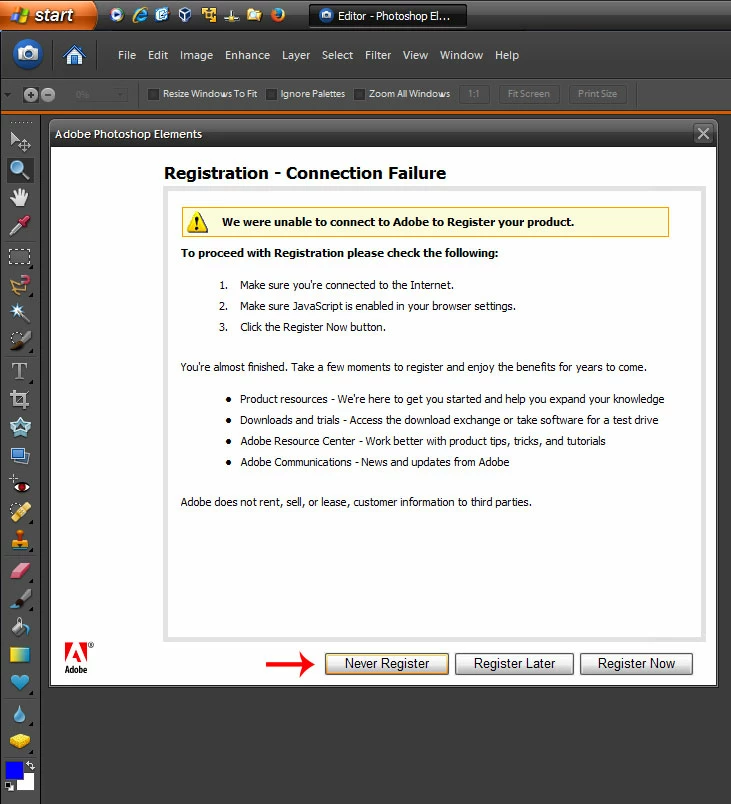This screenshot has height=804, width=731.
Task: Open the Select menu
Action: pyautogui.click(x=337, y=55)
